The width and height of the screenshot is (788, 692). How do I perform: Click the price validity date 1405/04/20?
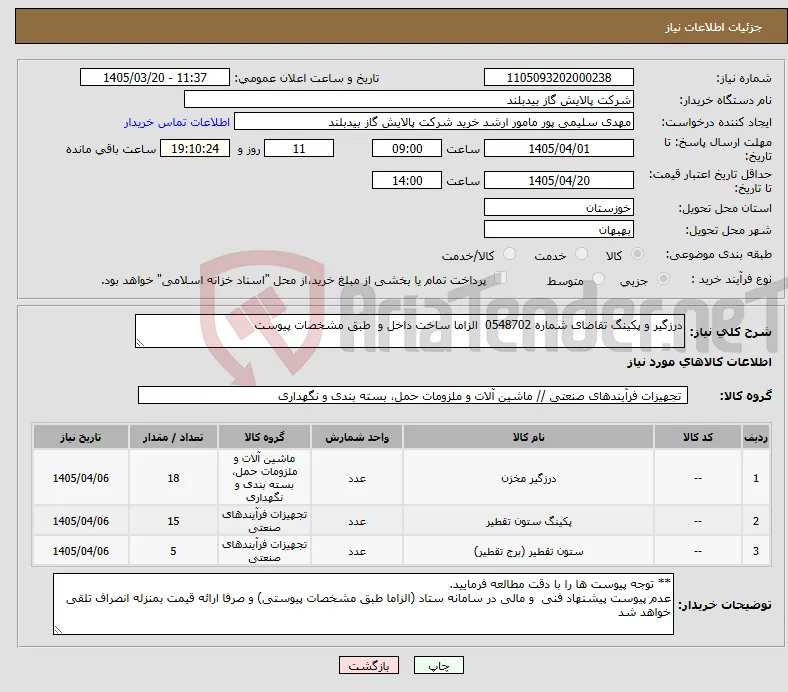pos(558,180)
